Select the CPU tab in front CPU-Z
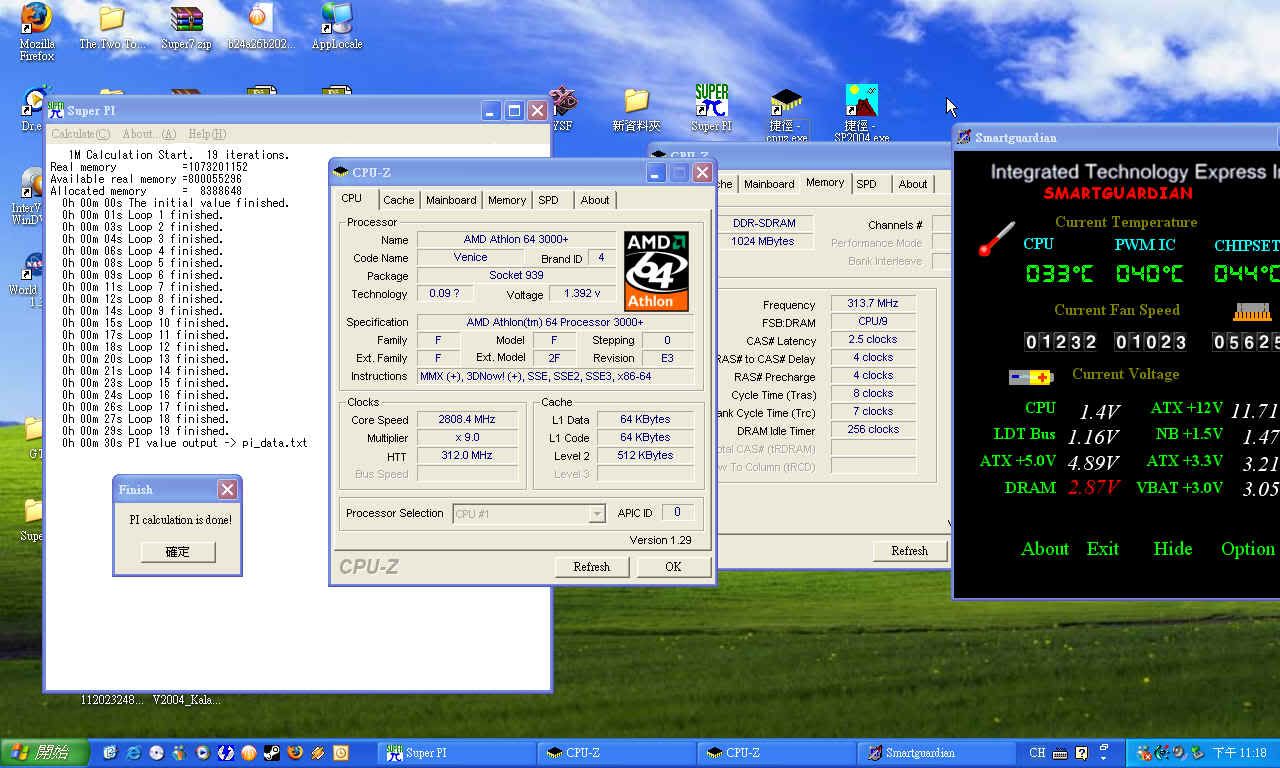 [352, 198]
